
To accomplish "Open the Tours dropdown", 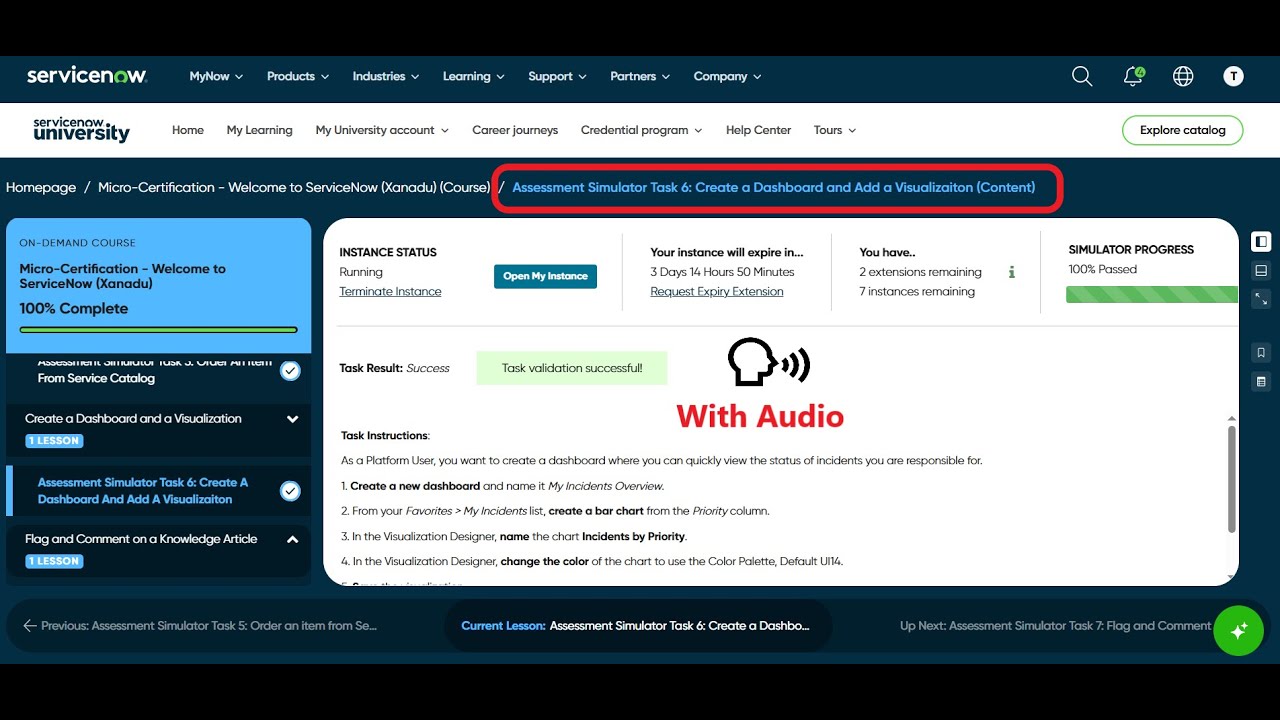I will [x=835, y=130].
